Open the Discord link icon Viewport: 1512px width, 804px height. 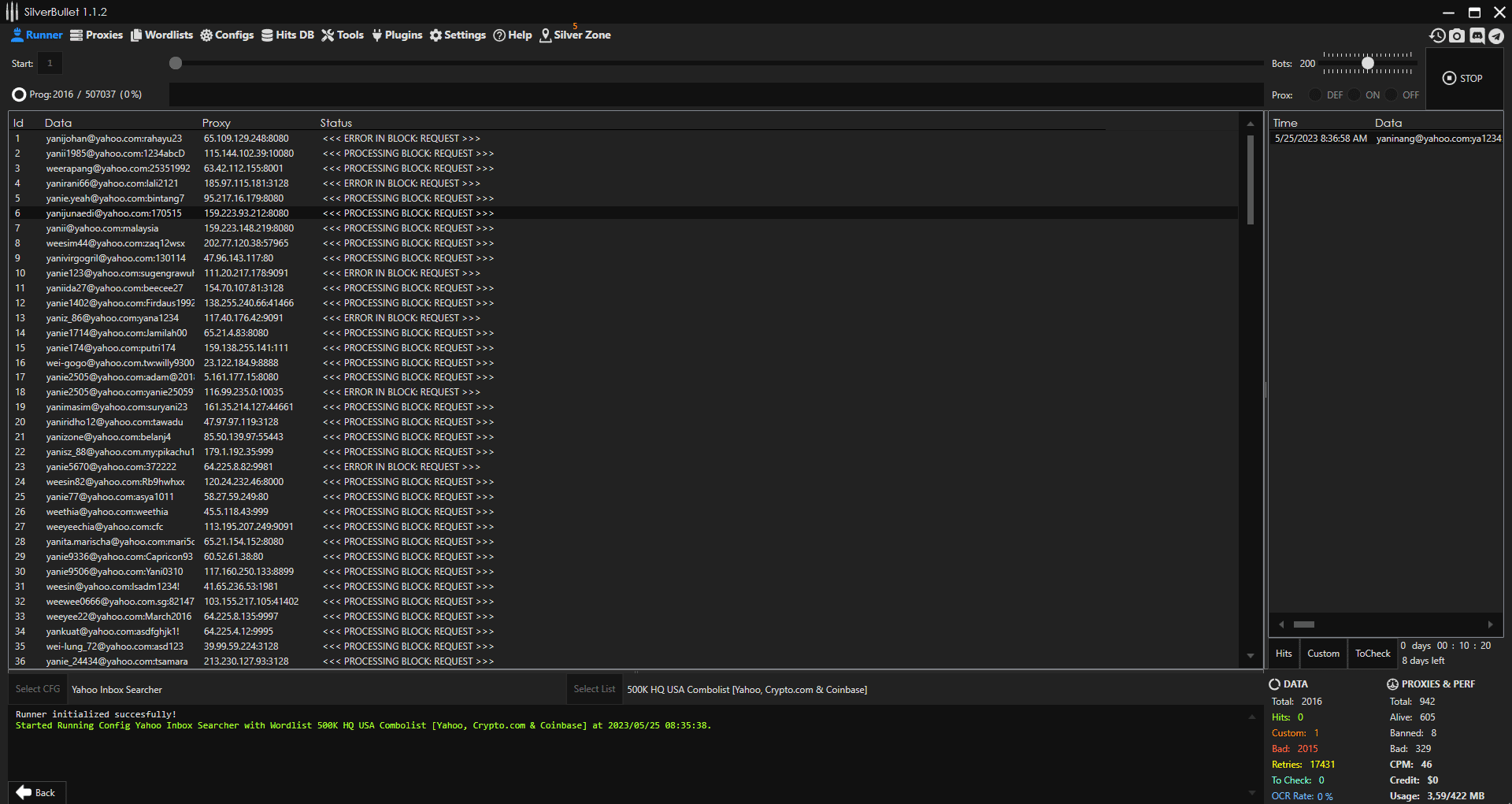pos(1477,35)
